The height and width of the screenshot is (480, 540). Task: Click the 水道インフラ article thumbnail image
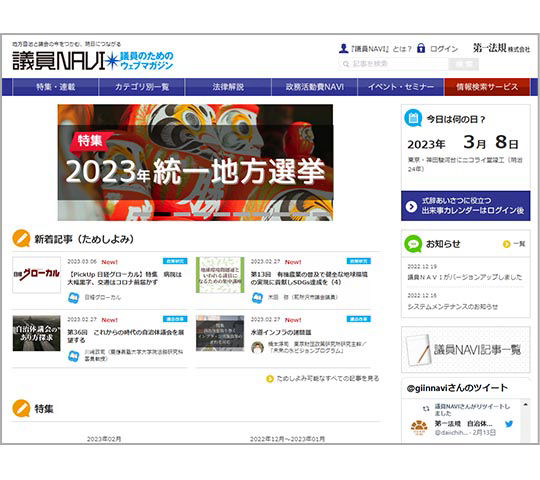[x=220, y=333]
